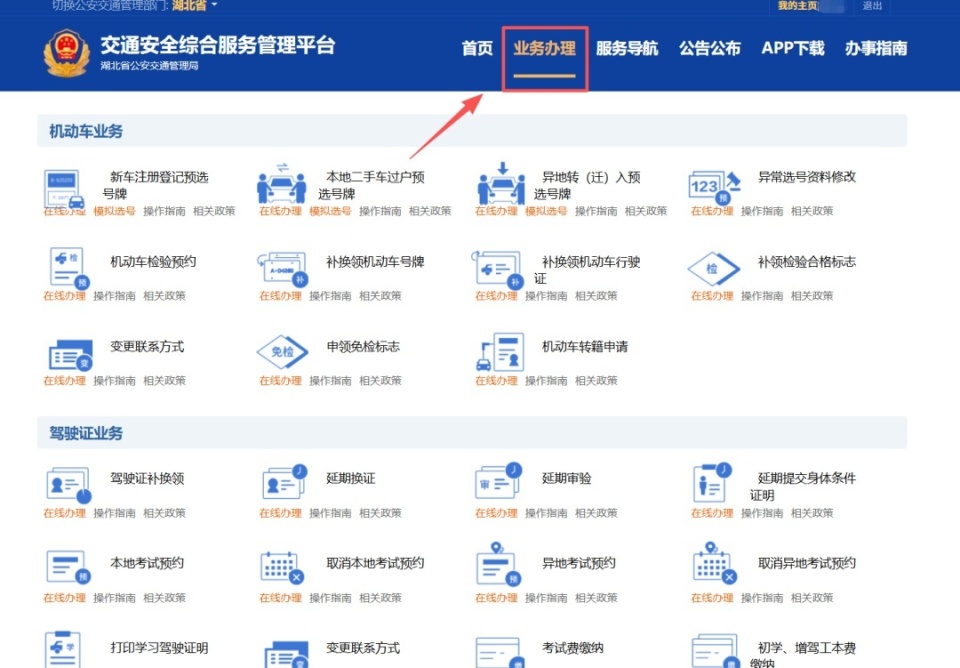Click 在线办理 for 补换领机动车号牌
Screen dimensions: 960x668
pos(280,296)
